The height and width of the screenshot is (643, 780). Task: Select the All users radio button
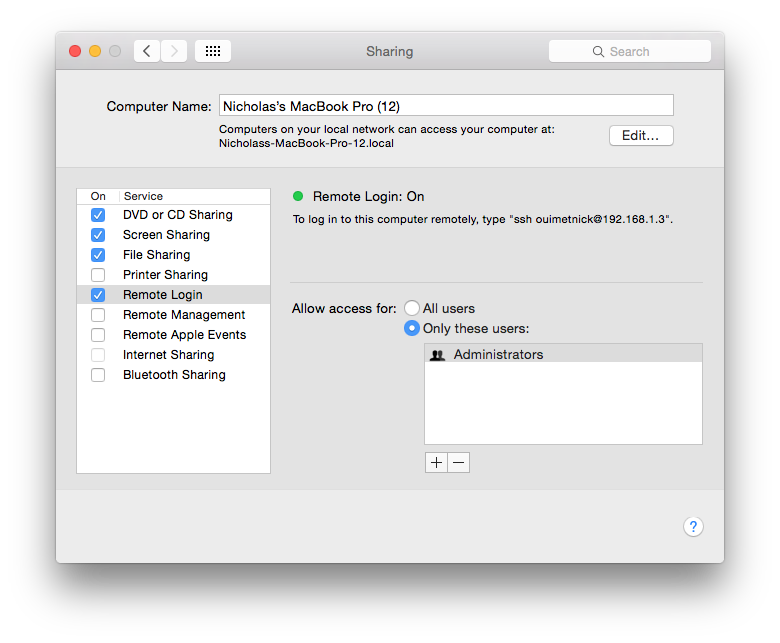[x=411, y=308]
